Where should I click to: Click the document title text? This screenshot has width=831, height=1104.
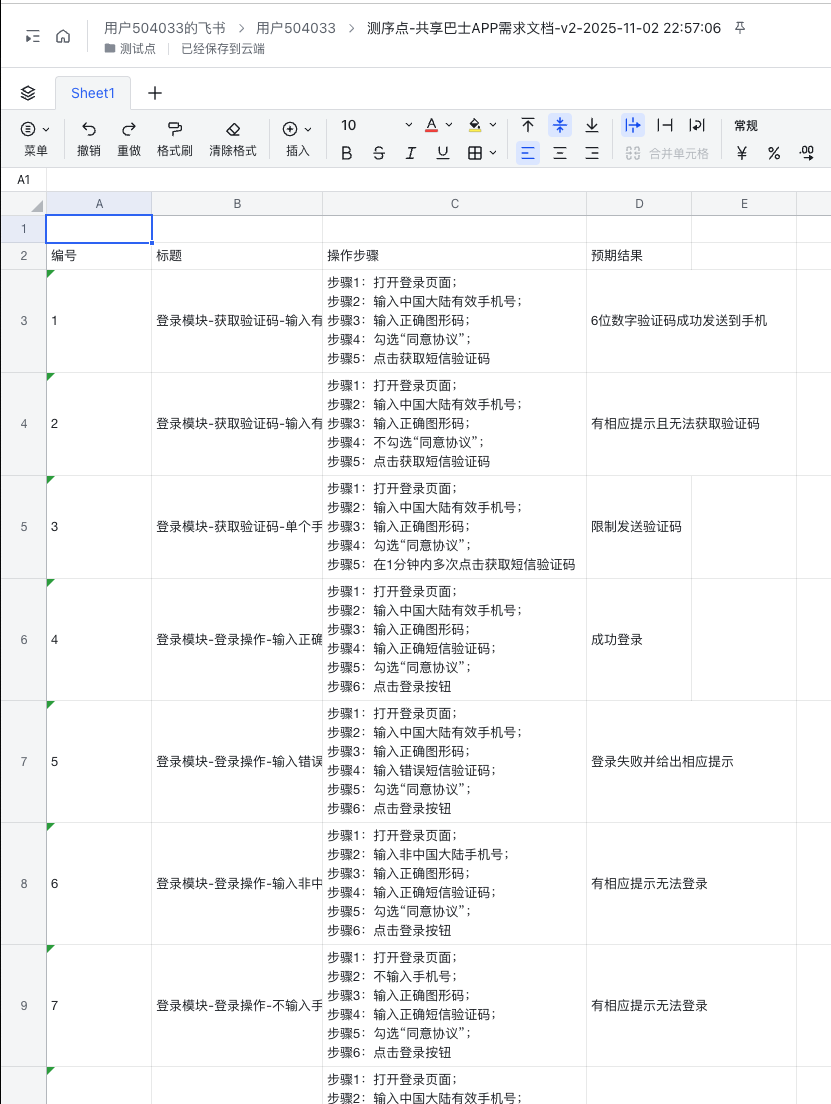544,28
